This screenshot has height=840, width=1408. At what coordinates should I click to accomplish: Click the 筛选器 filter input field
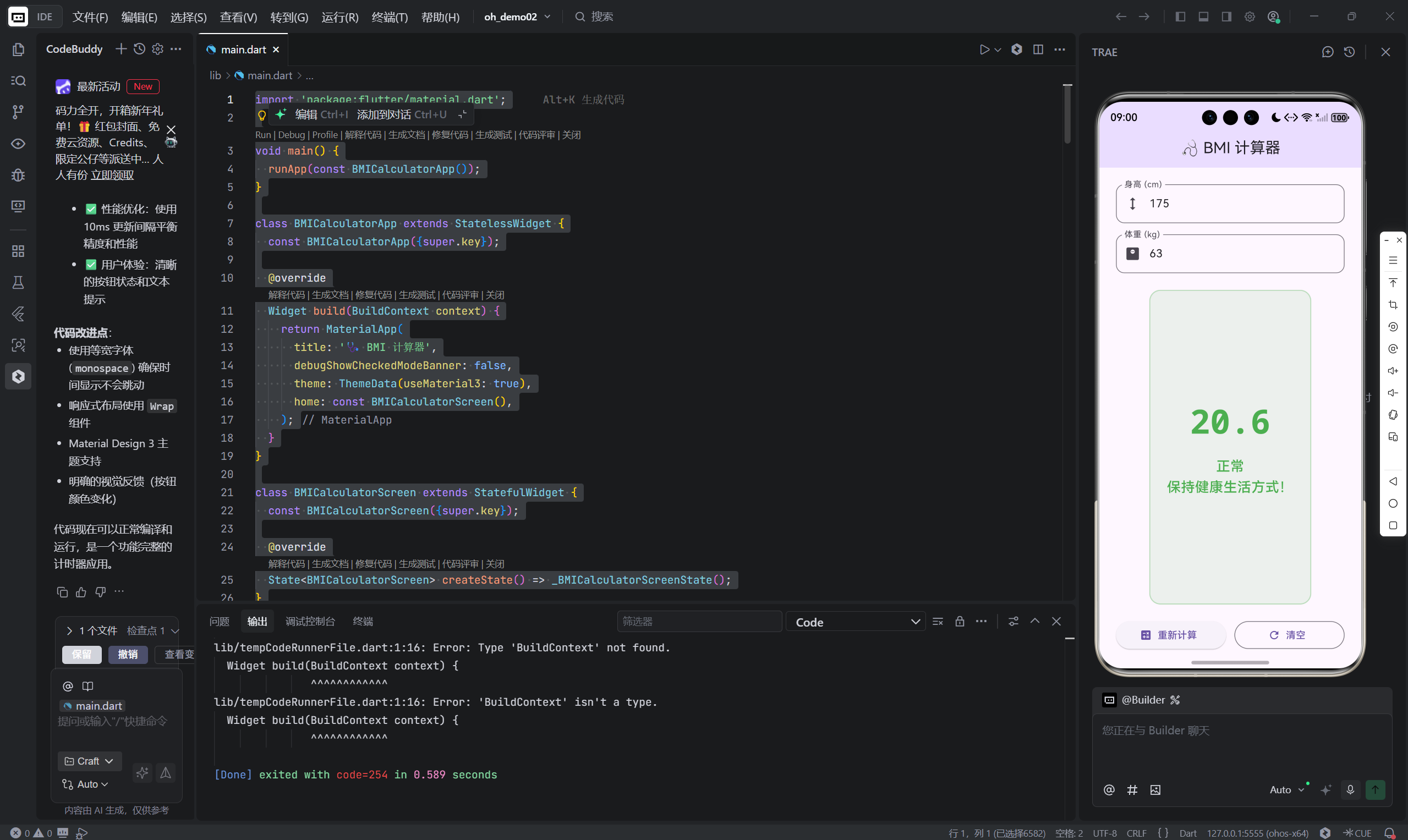pyautogui.click(x=699, y=622)
